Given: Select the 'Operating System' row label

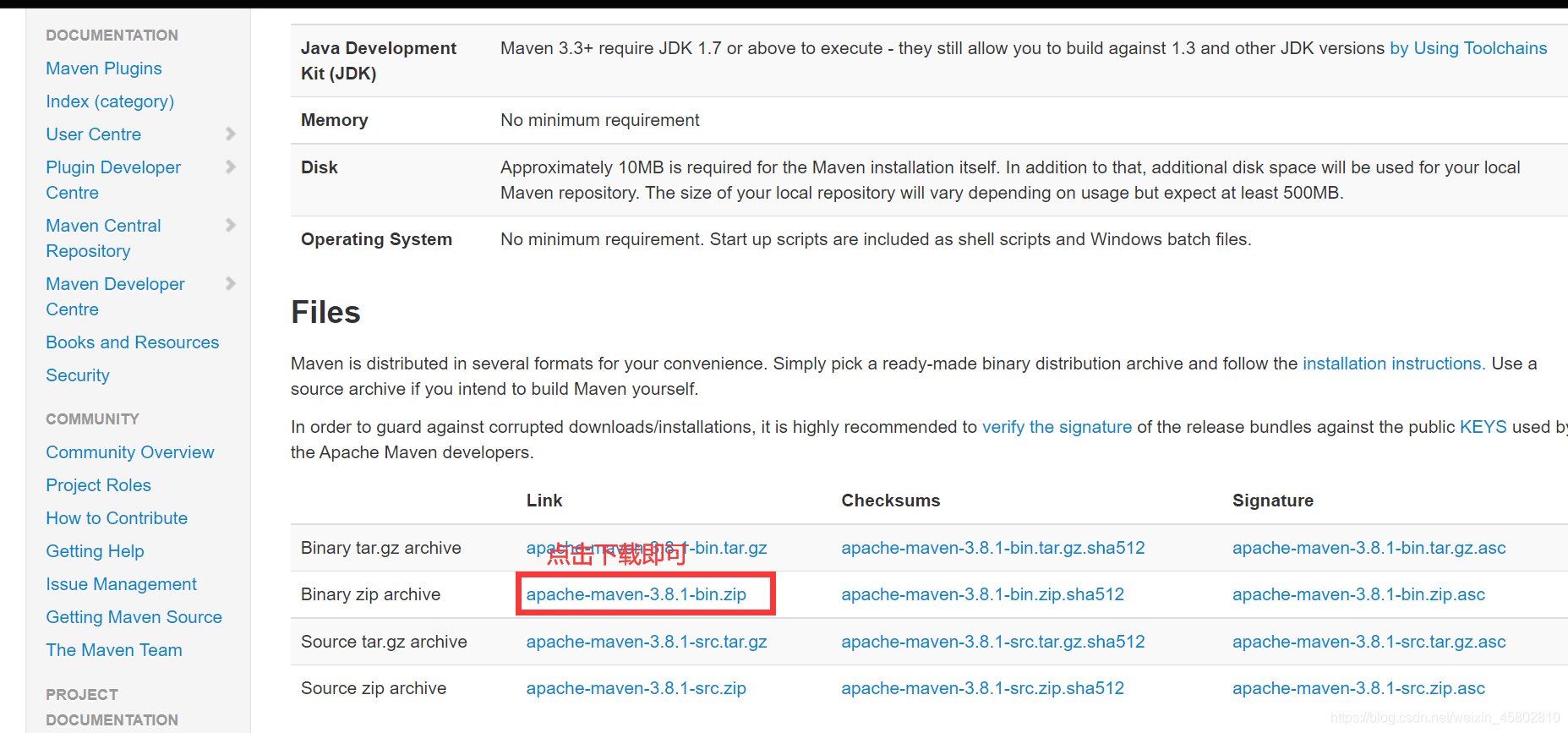Looking at the screenshot, I should tap(376, 239).
